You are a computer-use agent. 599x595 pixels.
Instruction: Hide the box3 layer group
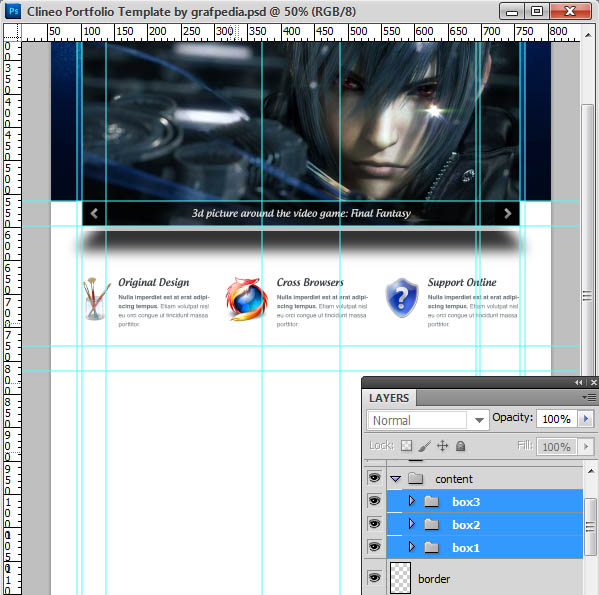point(374,500)
